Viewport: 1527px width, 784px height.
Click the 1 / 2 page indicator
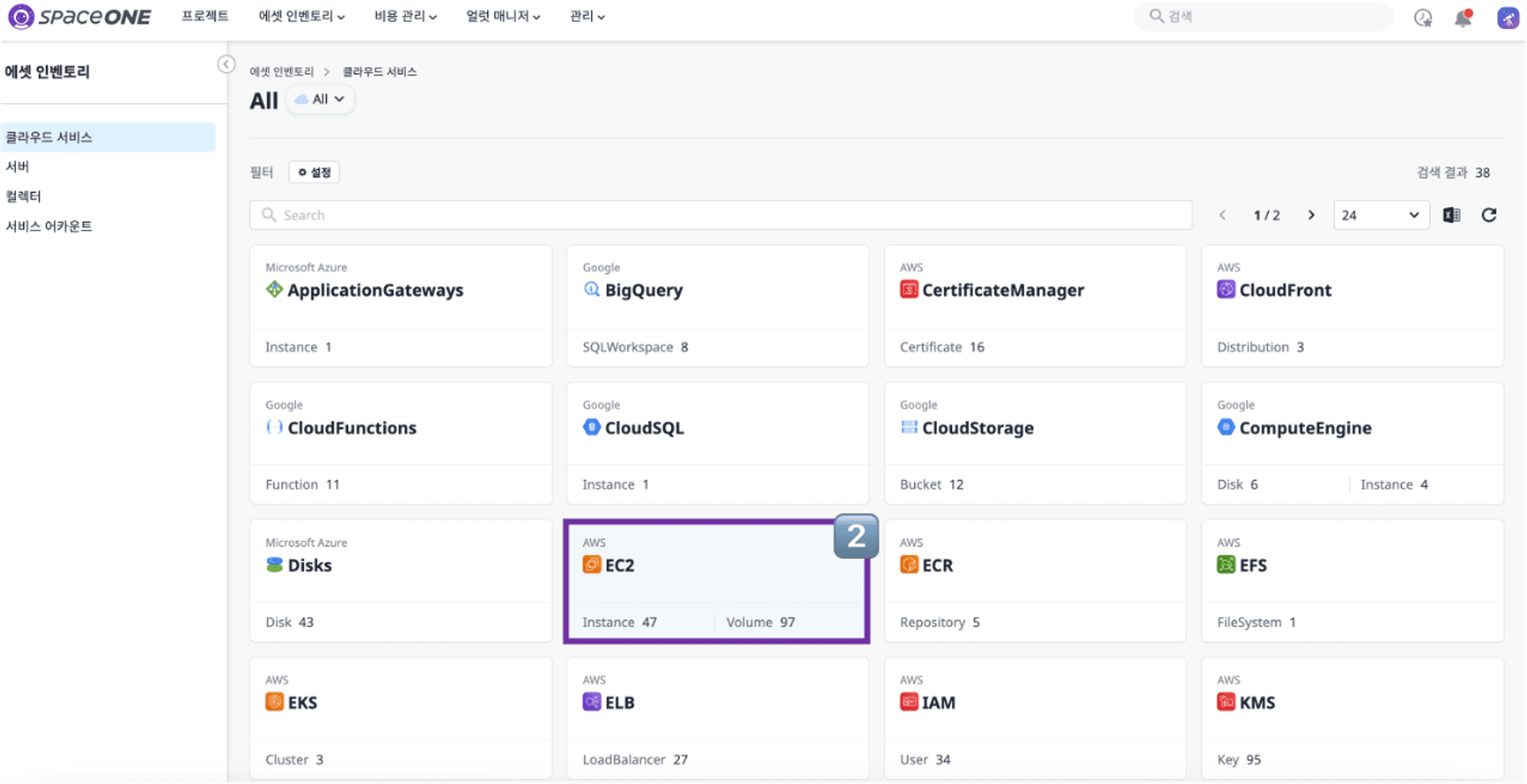click(x=1267, y=215)
